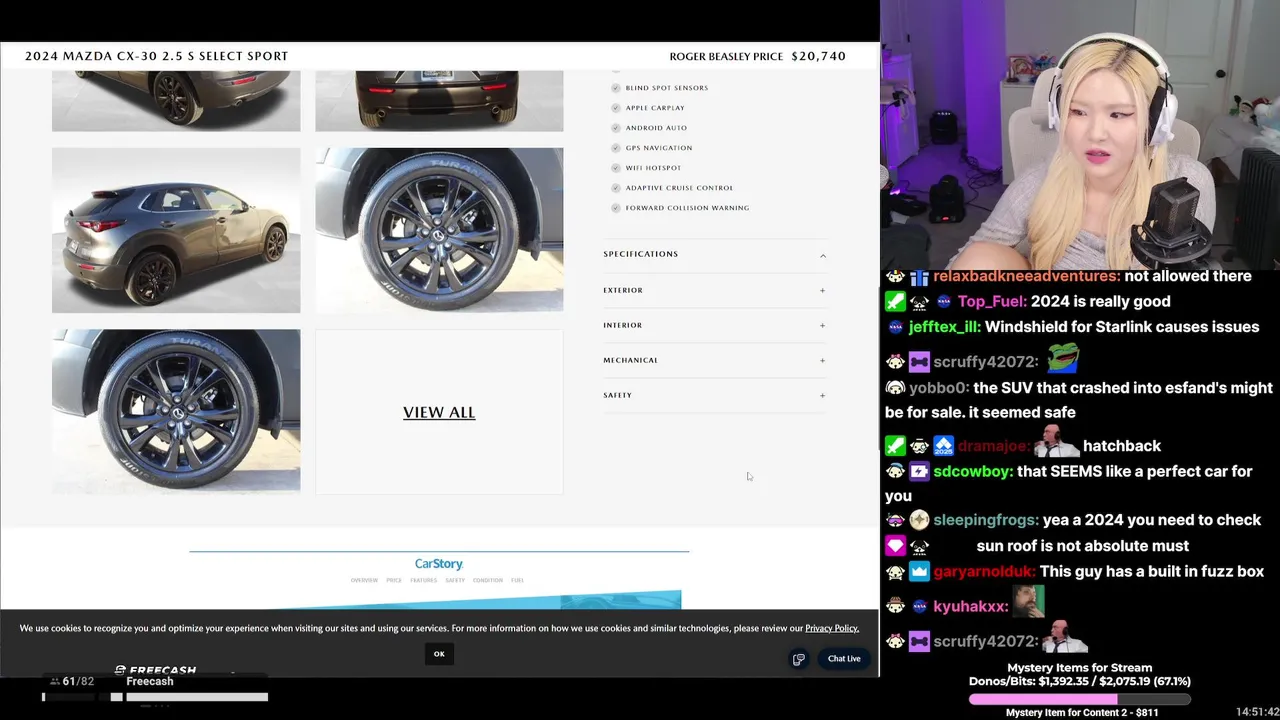Viewport: 1280px width, 720px height.
Task: Click the green sword badge next to Top_Fuel
Action: click(x=895, y=301)
